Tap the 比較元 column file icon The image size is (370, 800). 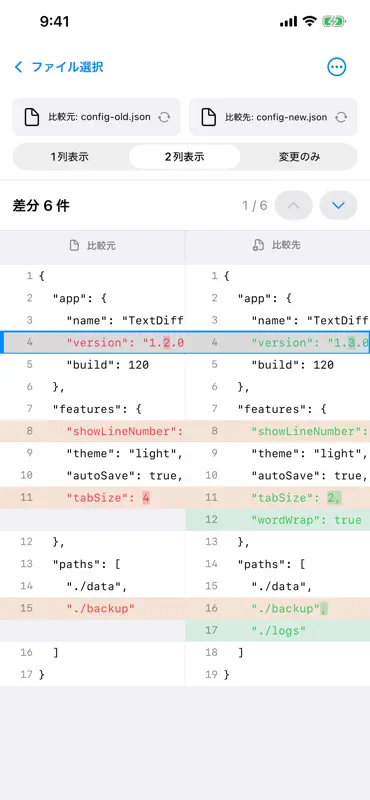tap(75, 245)
